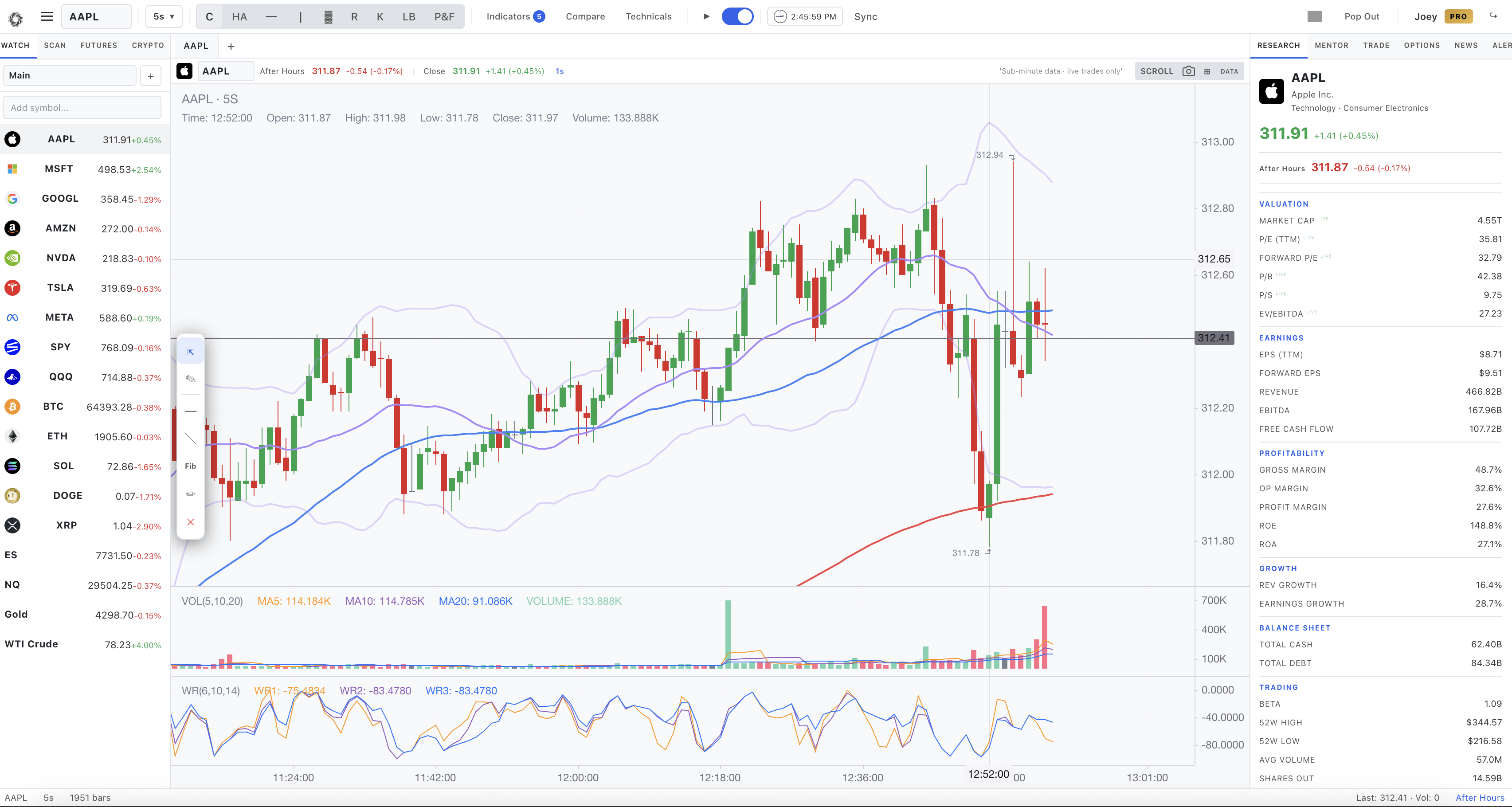This screenshot has height=807, width=1512.
Task: Select the Kagi (K) chart type
Action: tap(380, 16)
